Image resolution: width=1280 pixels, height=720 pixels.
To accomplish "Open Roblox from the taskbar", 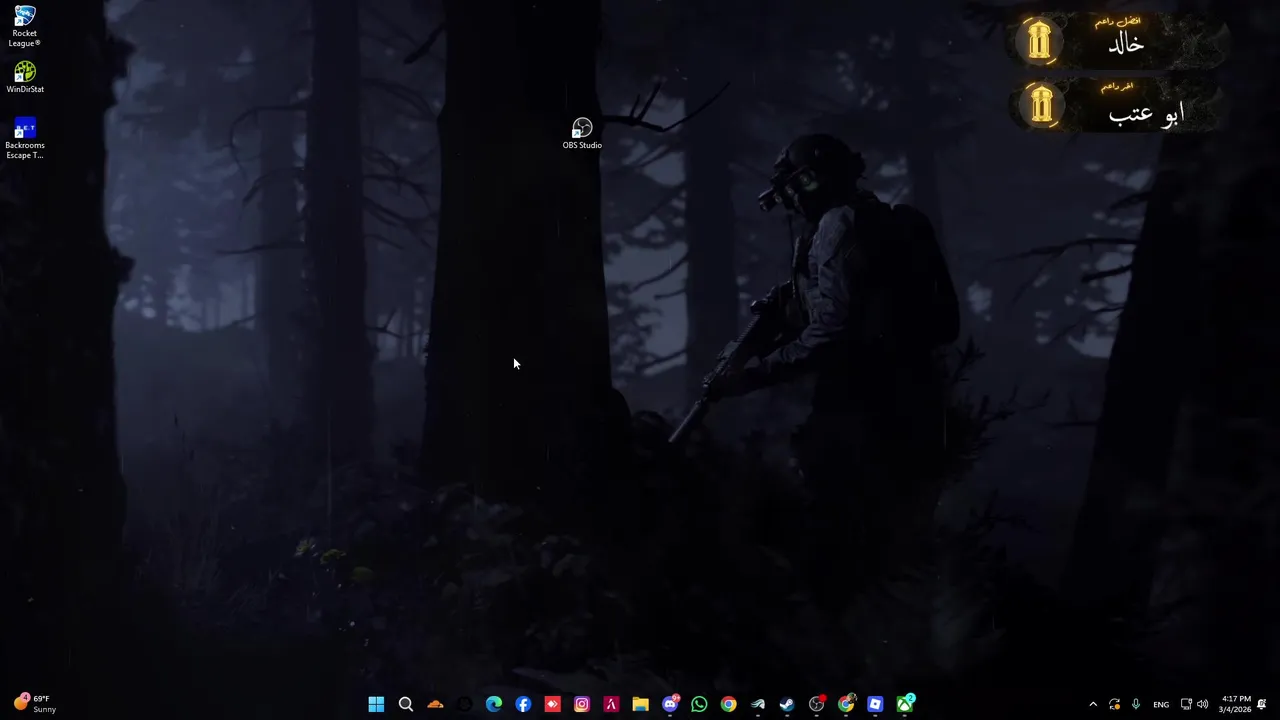I will [x=875, y=705].
